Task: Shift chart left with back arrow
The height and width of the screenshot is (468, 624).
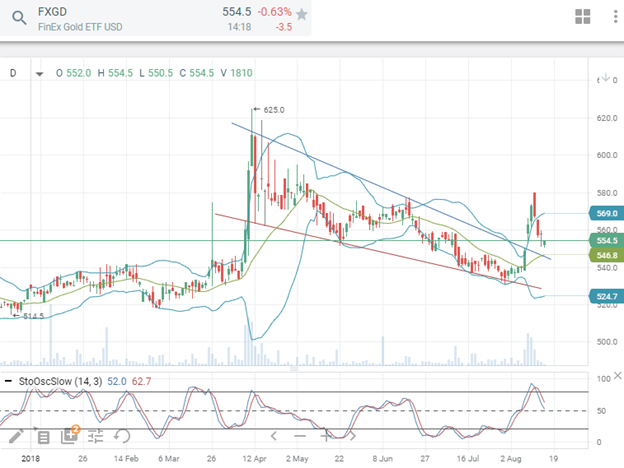Action: (x=274, y=436)
